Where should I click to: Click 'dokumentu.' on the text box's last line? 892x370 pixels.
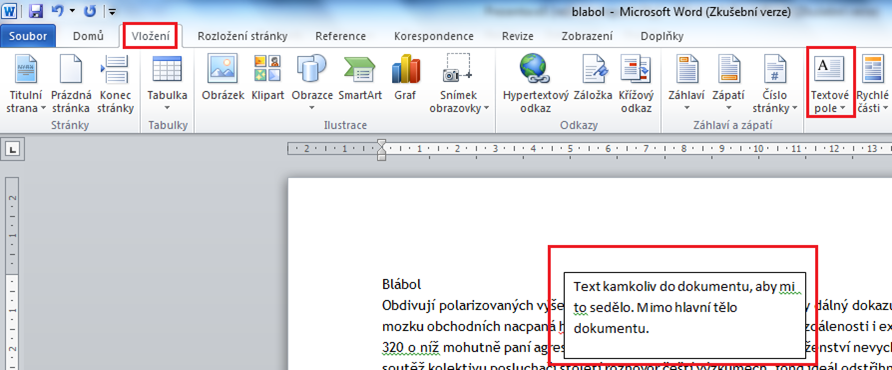tap(612, 328)
